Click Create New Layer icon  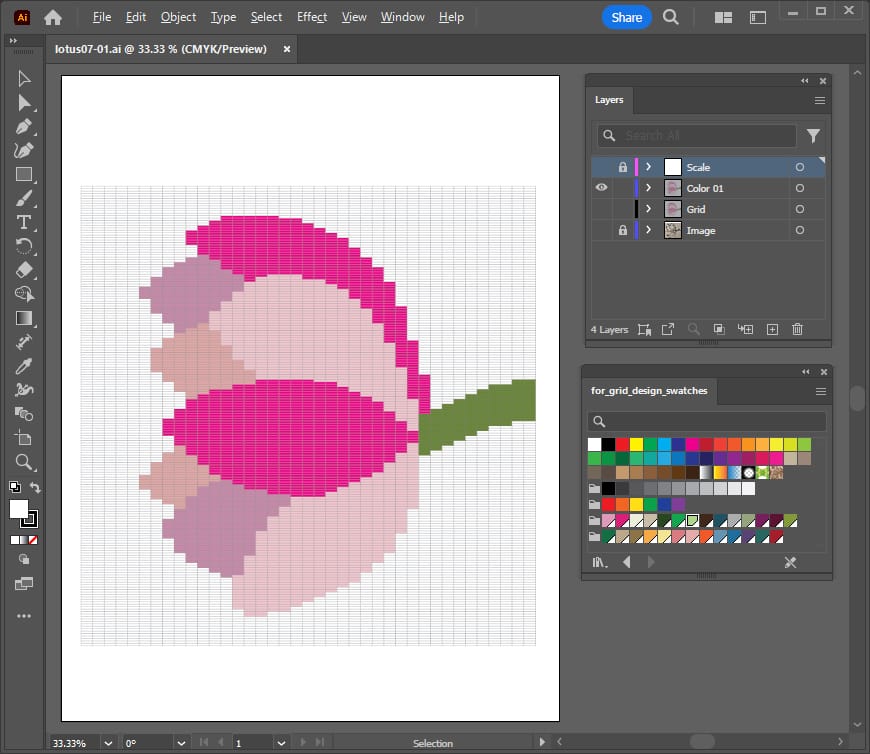(771, 329)
